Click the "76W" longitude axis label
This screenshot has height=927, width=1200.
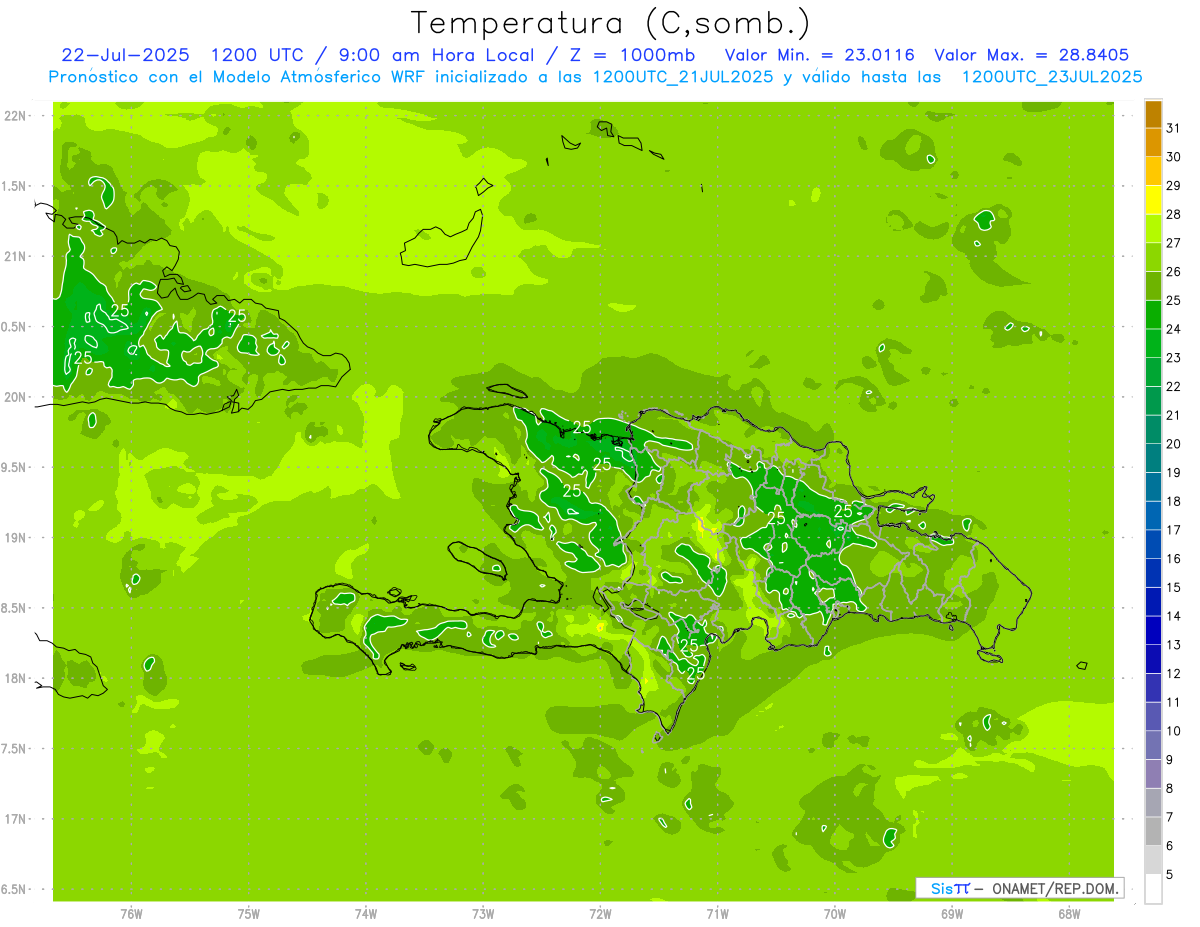coord(131,913)
